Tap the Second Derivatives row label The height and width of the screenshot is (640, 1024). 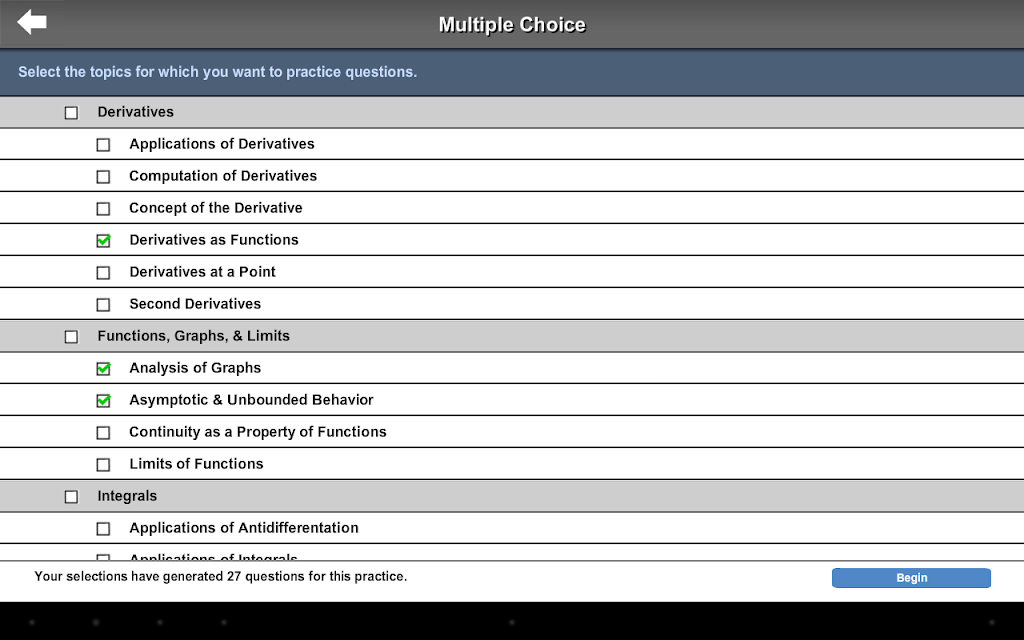pyautogui.click(x=195, y=304)
